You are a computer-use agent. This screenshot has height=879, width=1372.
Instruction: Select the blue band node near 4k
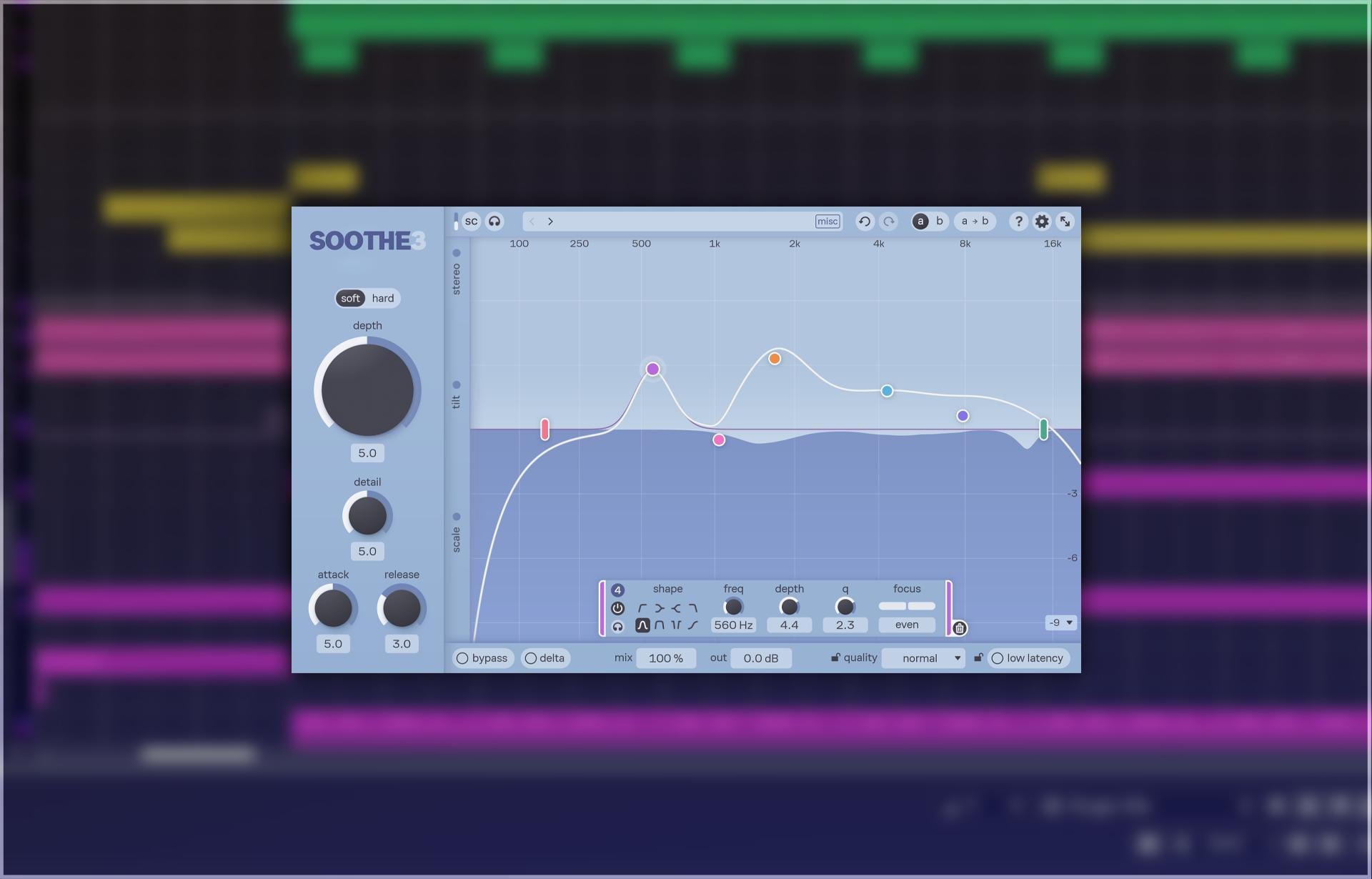(x=887, y=391)
